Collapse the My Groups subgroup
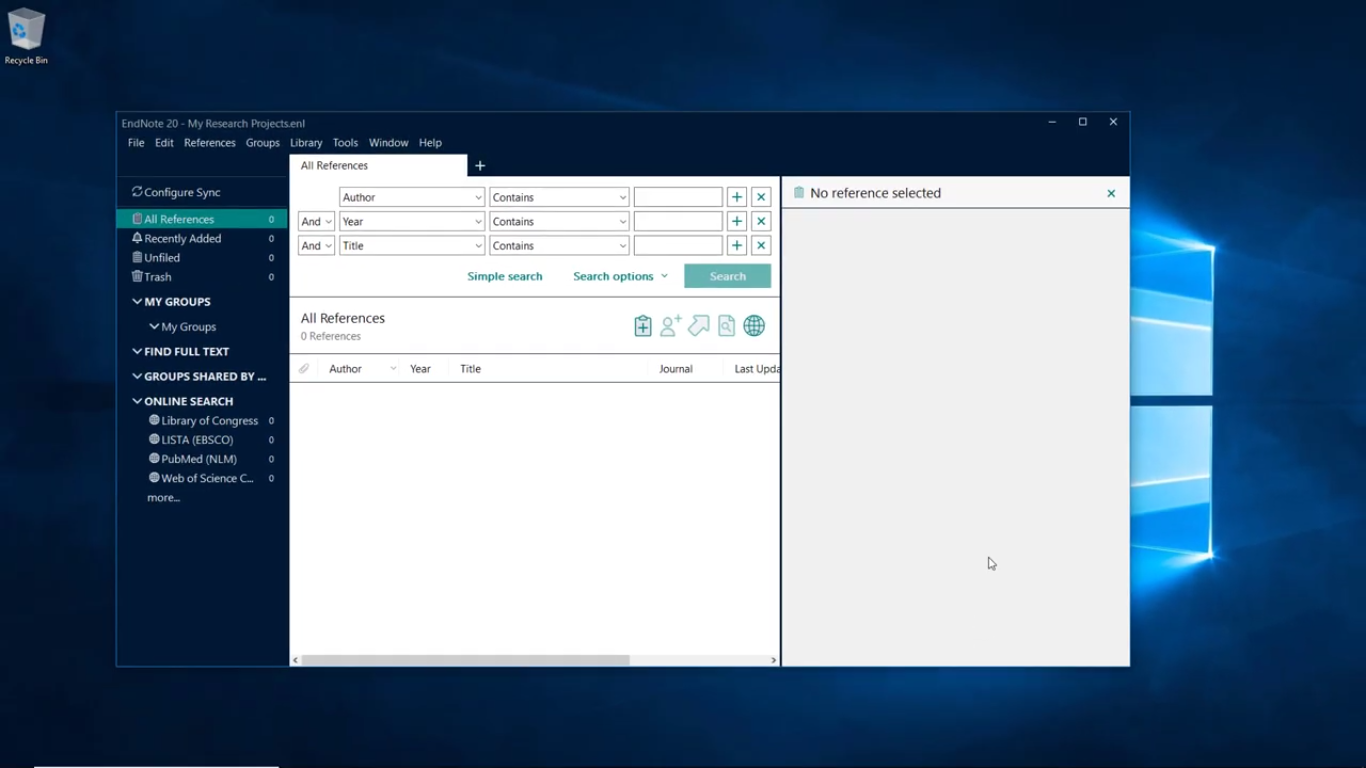The image size is (1366, 768). click(154, 326)
